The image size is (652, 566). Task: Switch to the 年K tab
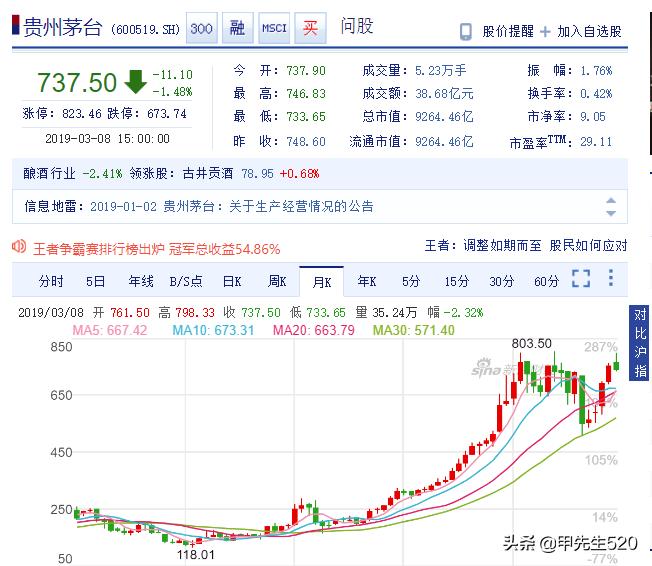tap(367, 282)
